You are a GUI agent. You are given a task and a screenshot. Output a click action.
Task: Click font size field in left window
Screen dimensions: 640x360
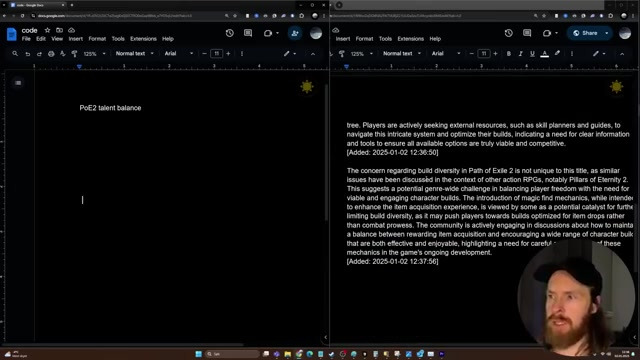click(x=216, y=53)
